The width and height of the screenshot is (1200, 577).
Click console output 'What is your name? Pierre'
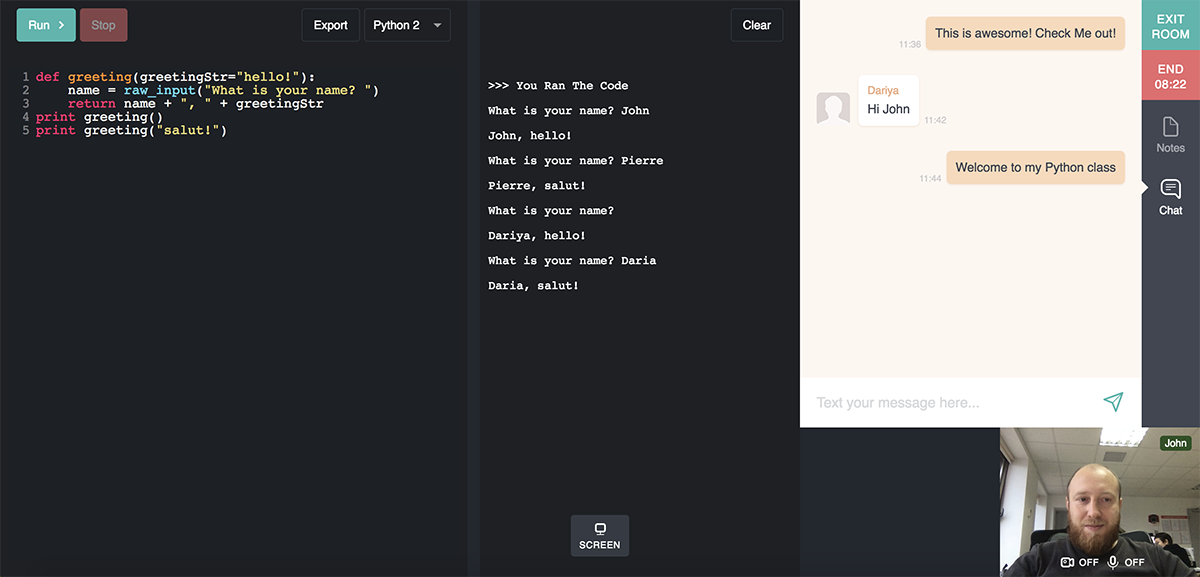pyautogui.click(x=575, y=161)
